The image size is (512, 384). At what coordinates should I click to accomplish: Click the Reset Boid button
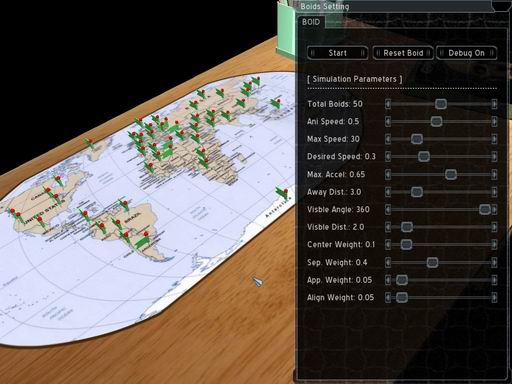pos(403,53)
